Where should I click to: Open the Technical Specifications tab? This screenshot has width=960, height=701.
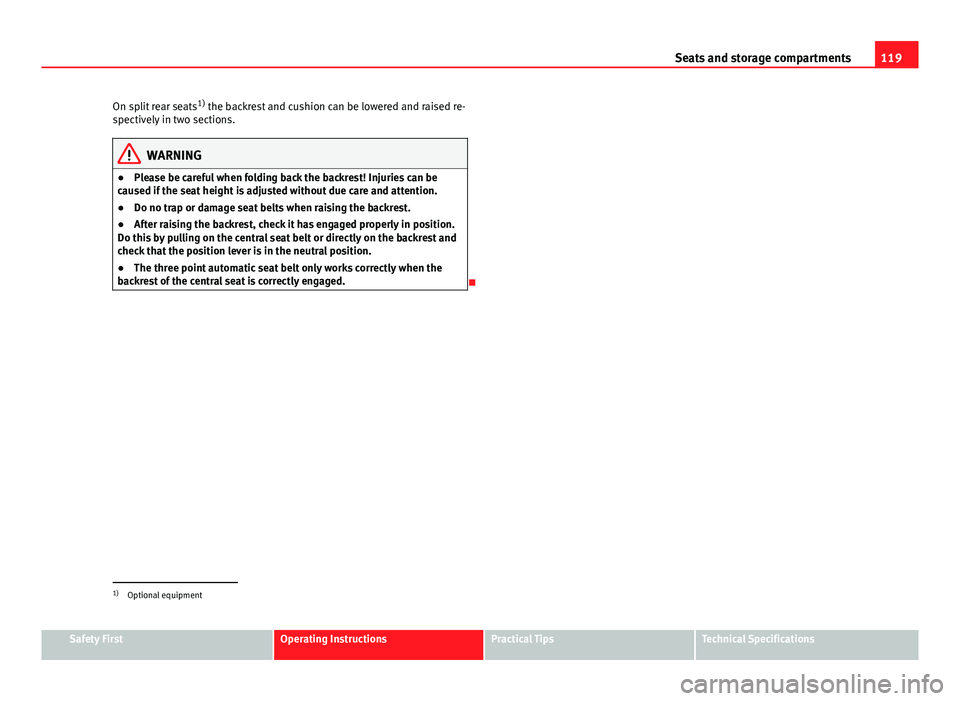pos(807,645)
